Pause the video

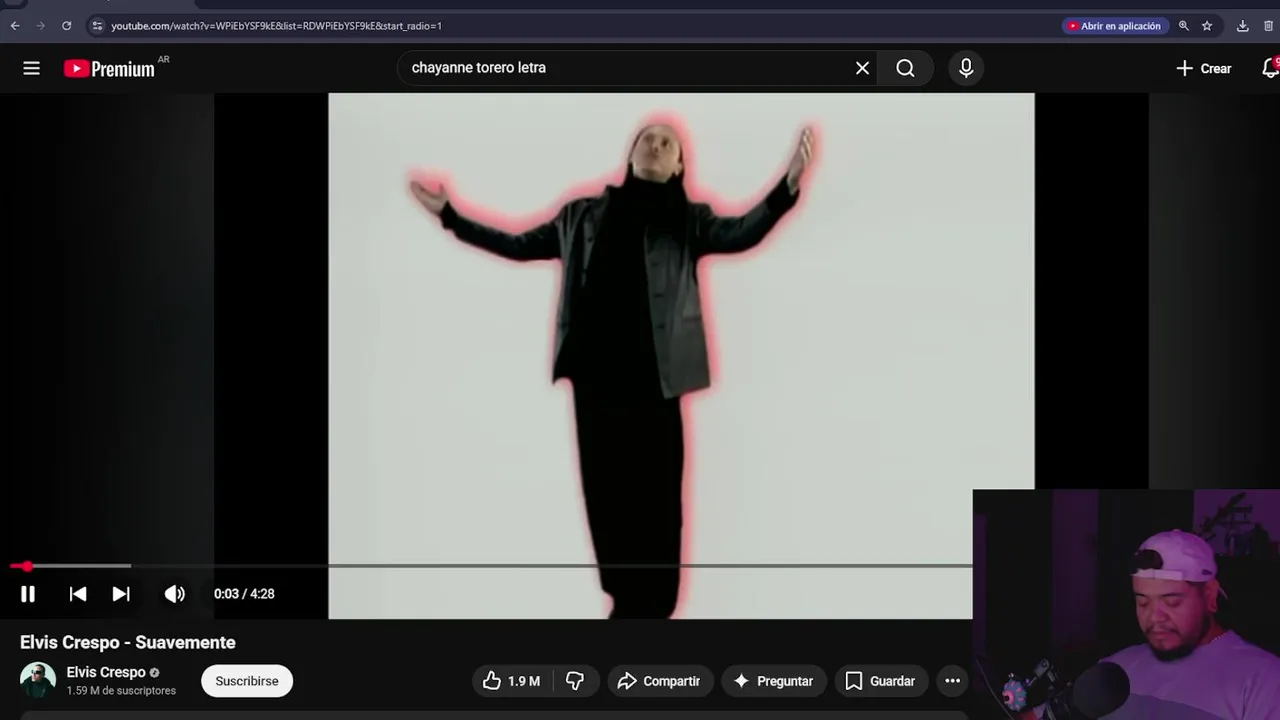pos(28,594)
